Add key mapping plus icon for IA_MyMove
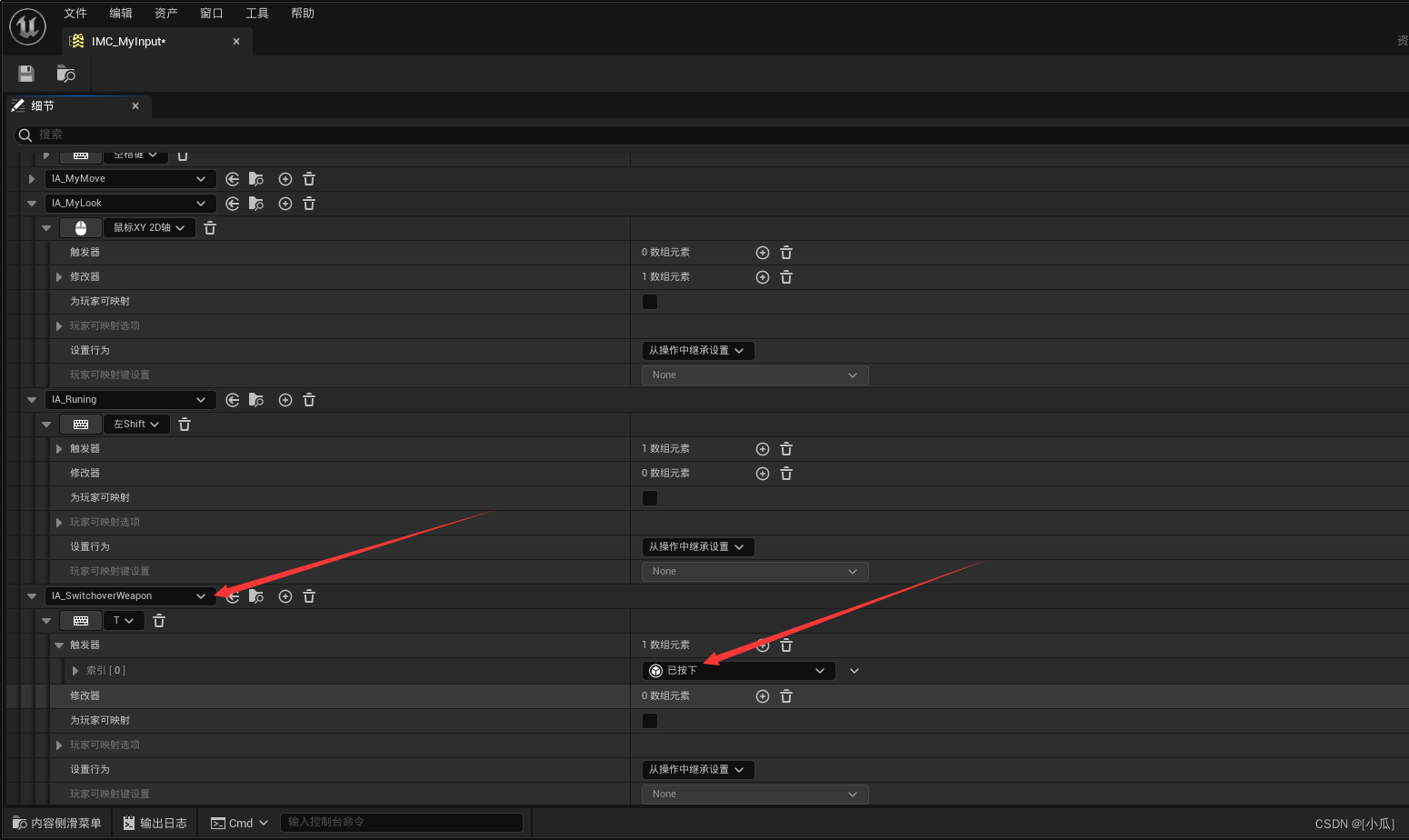This screenshot has height=840, width=1409. tap(285, 179)
